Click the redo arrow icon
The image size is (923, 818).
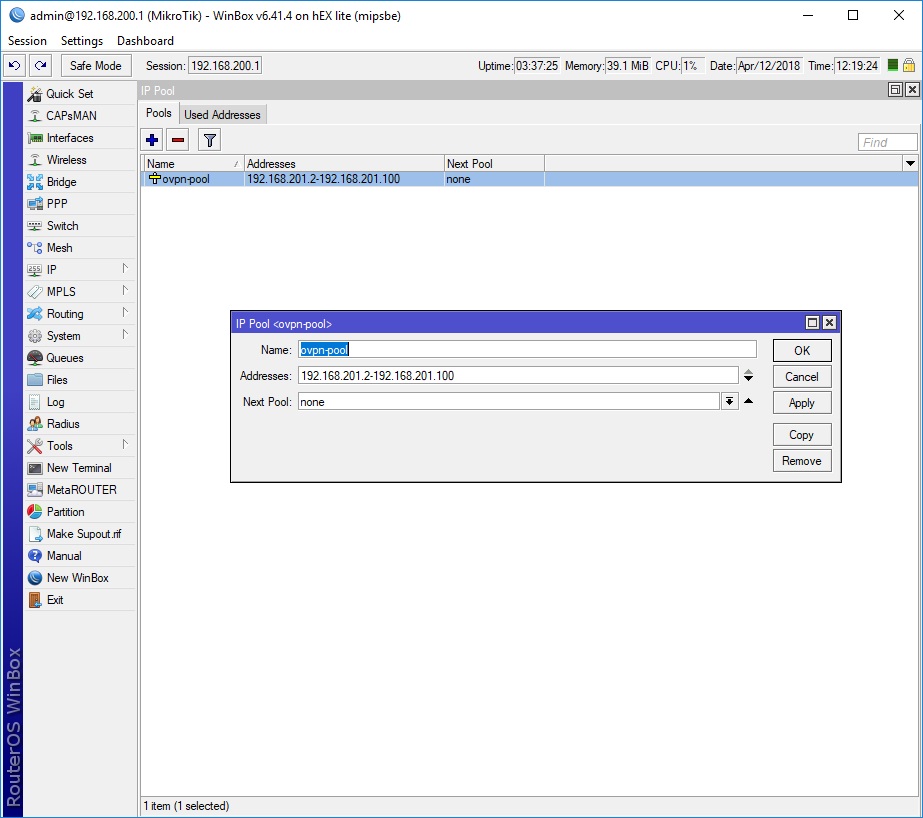(40, 66)
